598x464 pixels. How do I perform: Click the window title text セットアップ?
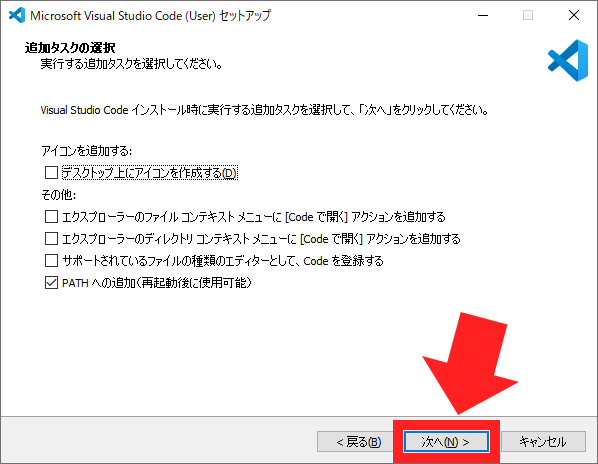tap(245, 16)
